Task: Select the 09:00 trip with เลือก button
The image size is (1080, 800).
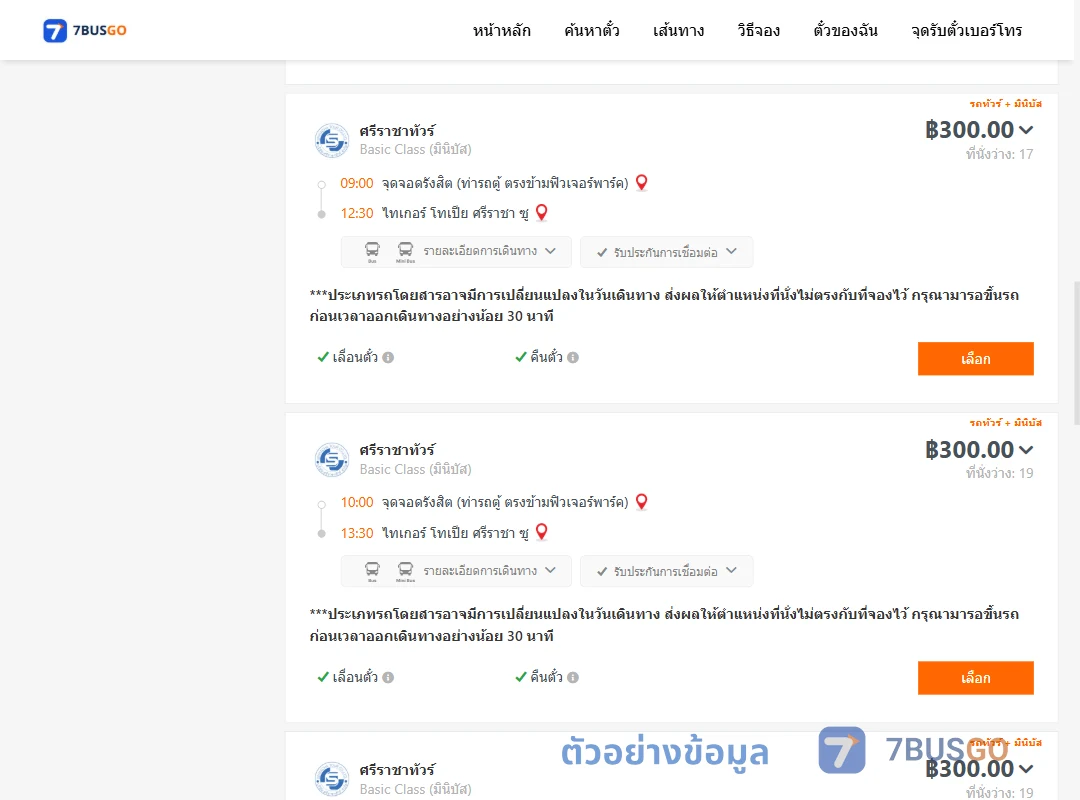Action: (x=975, y=358)
